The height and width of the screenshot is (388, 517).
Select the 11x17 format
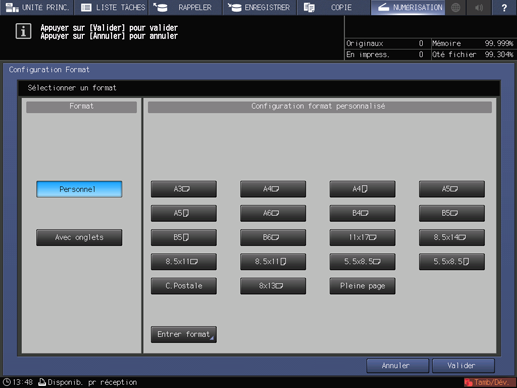[x=362, y=237]
